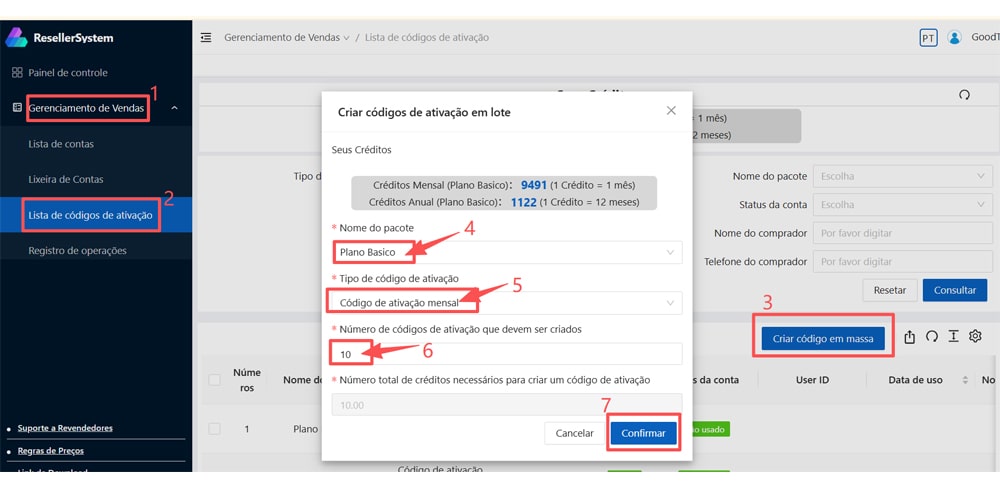Go to Registro de operações
The height and width of the screenshot is (492, 1000).
tap(77, 251)
